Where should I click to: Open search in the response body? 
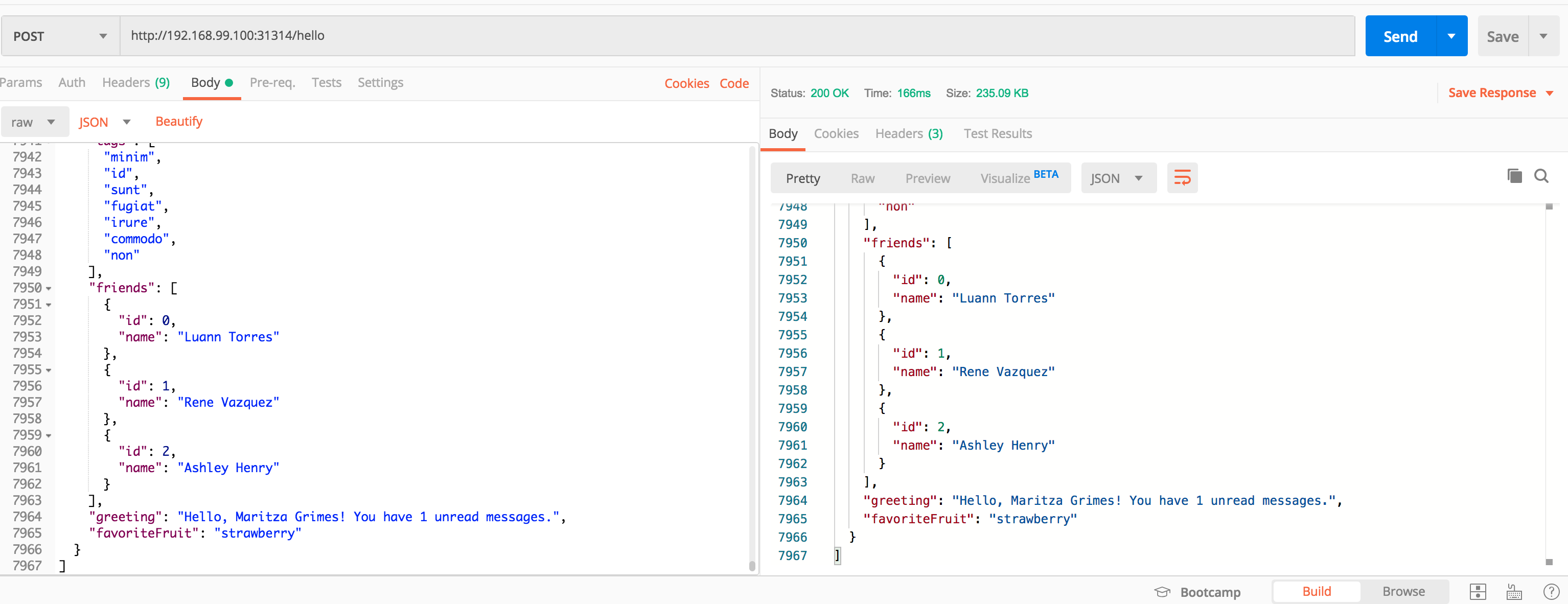click(1542, 176)
